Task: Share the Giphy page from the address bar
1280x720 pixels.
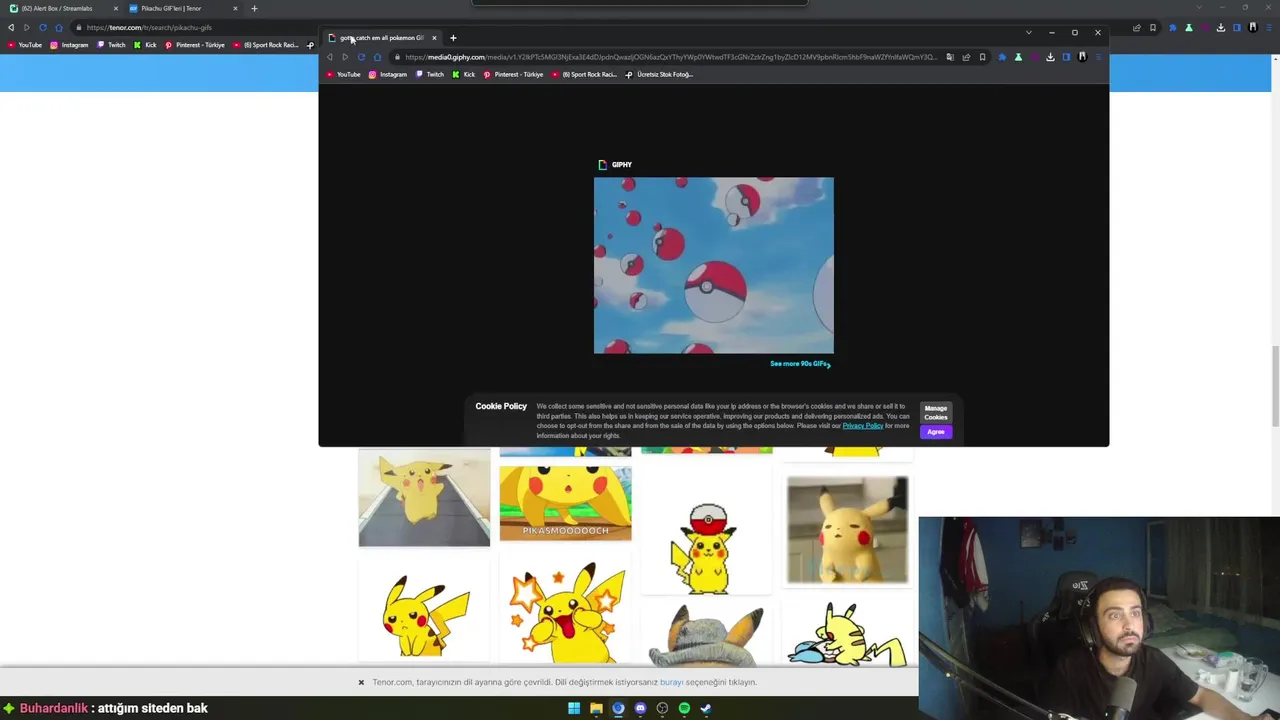Action: pos(966,57)
